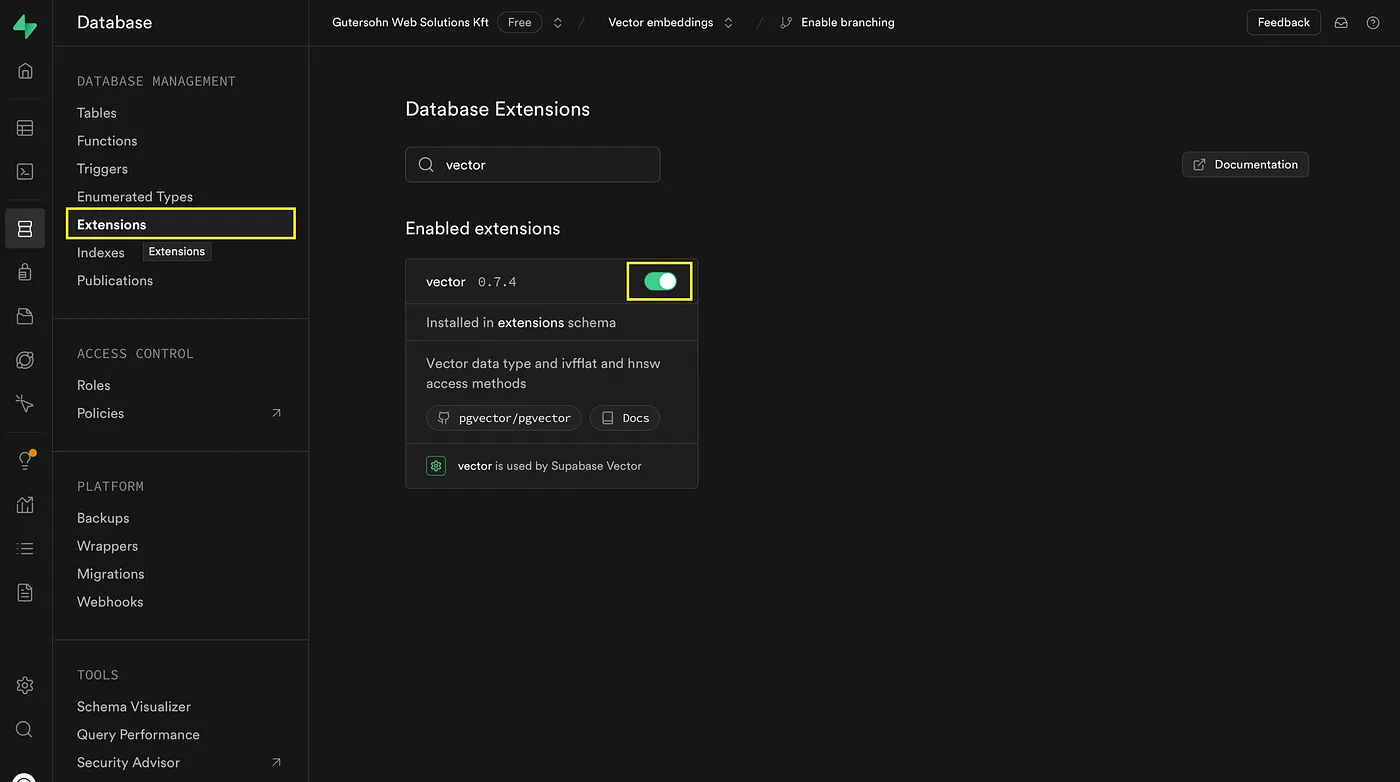Click the vector 0.7.4 card title
Image resolution: width=1400 pixels, height=782 pixels.
point(471,282)
